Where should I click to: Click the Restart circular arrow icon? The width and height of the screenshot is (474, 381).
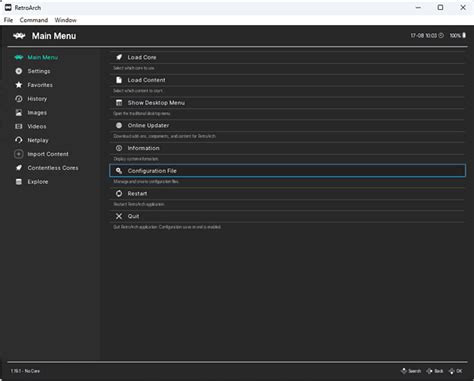(x=119, y=193)
